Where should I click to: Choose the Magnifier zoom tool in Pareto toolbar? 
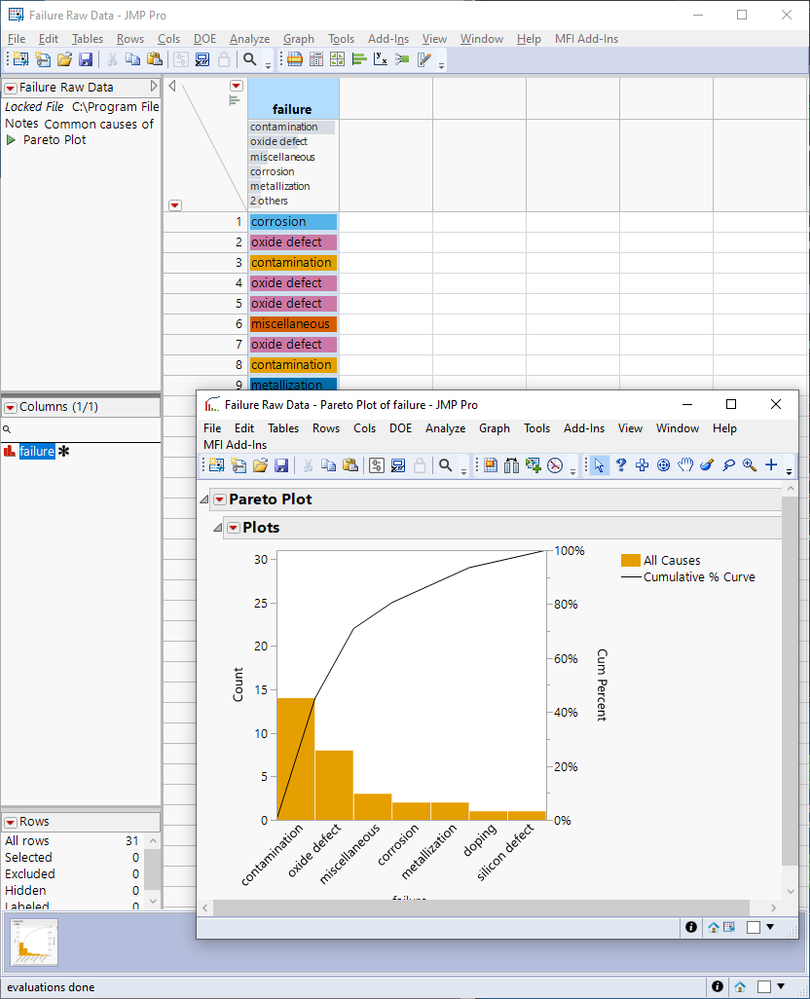pyautogui.click(x=749, y=465)
